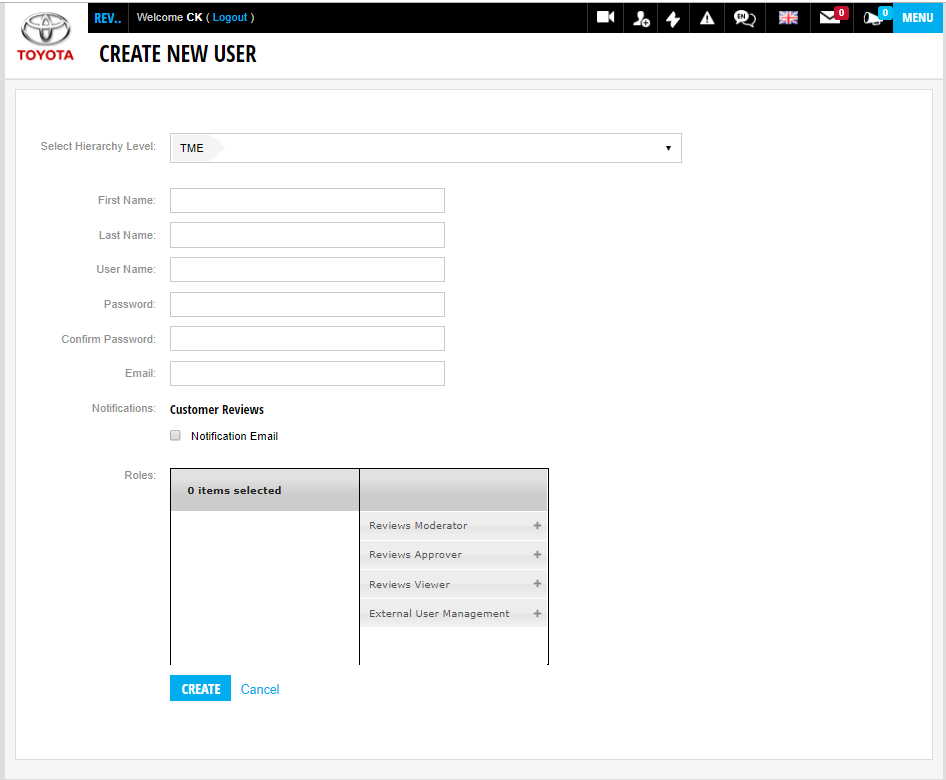Add Reviews Approver role with plus icon
The height and width of the screenshot is (780, 946).
tap(537, 554)
